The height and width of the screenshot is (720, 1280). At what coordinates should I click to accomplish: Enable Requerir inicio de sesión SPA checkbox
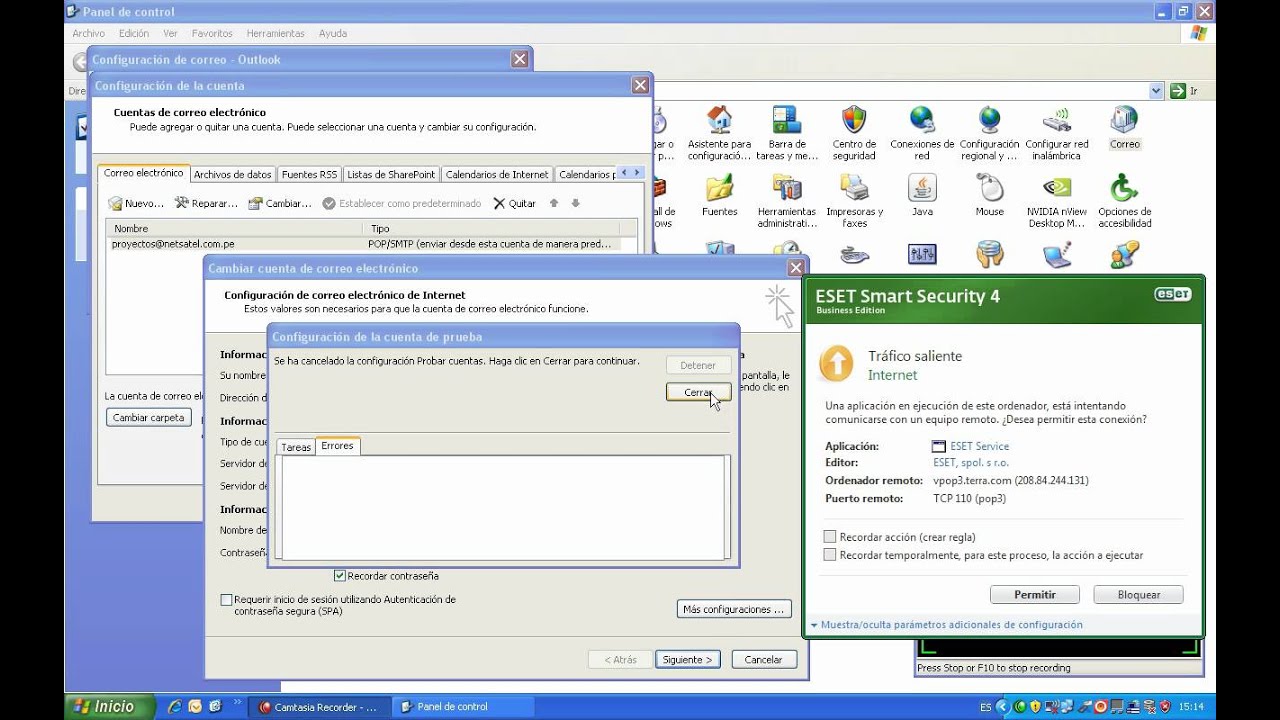(226, 600)
